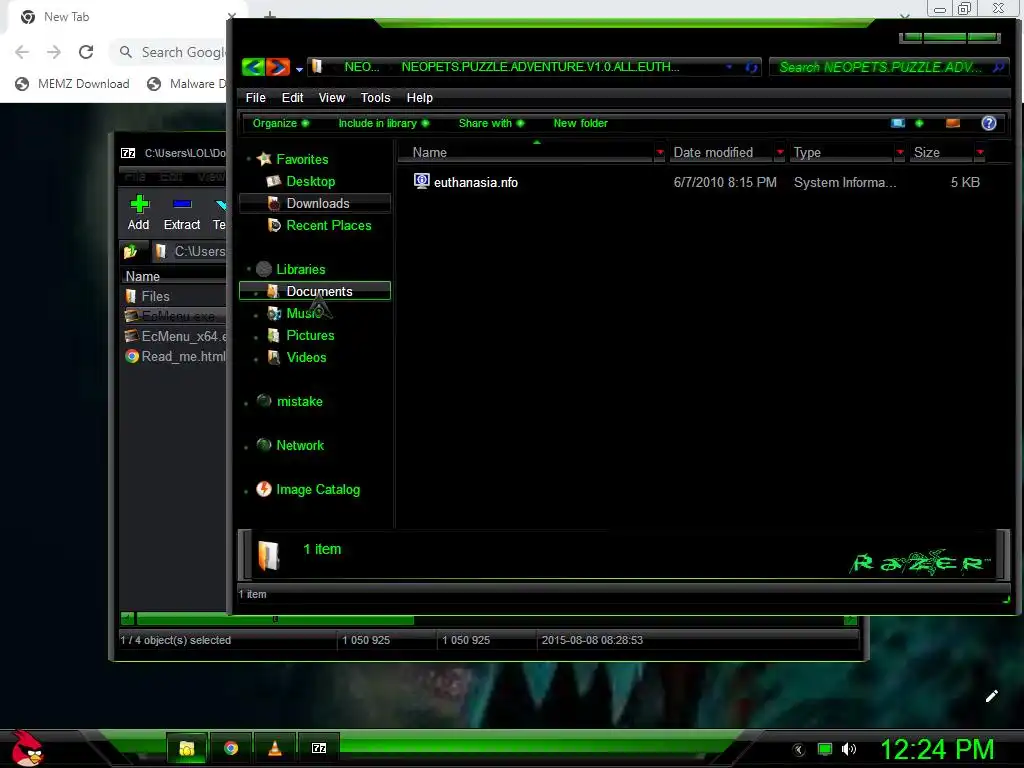The height and width of the screenshot is (768, 1024).
Task: Open the Music library
Action: (304, 313)
